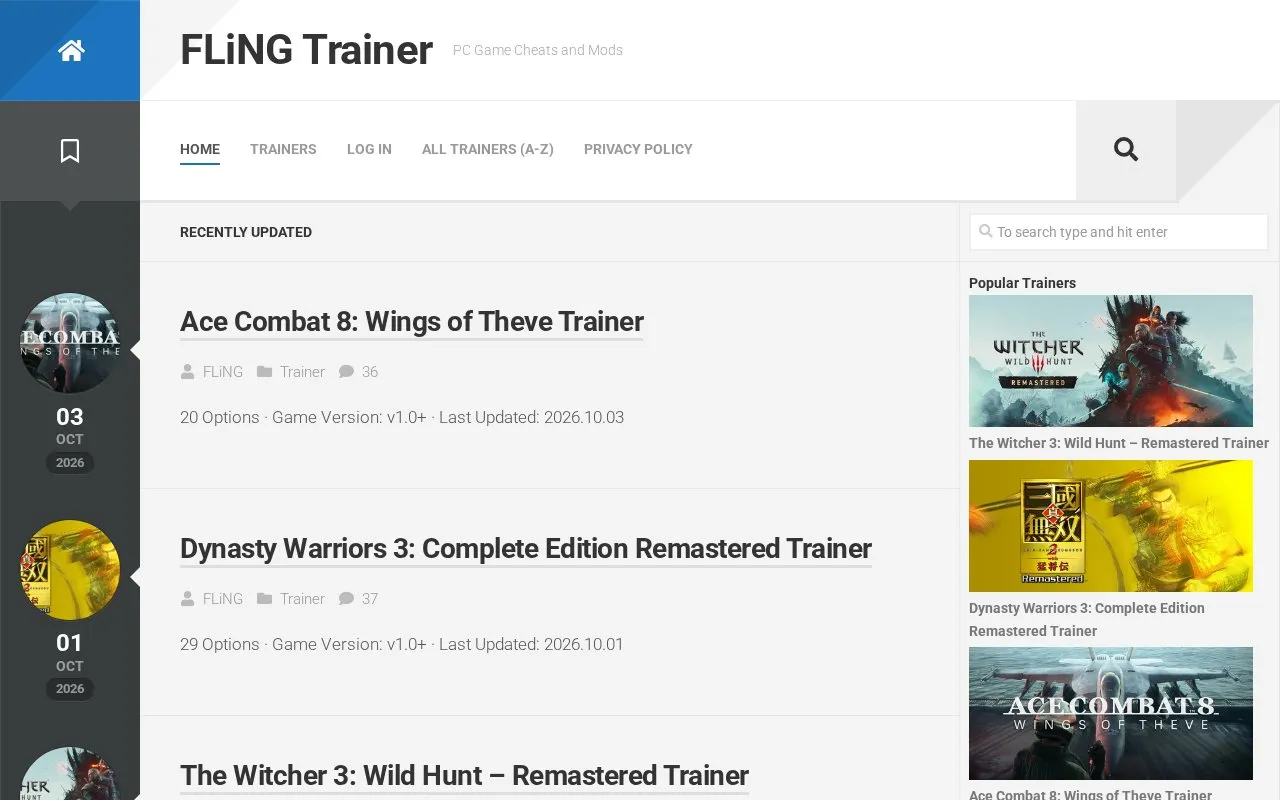Open Witcher 3 Wild Hunt Remastered post title

click(464, 776)
